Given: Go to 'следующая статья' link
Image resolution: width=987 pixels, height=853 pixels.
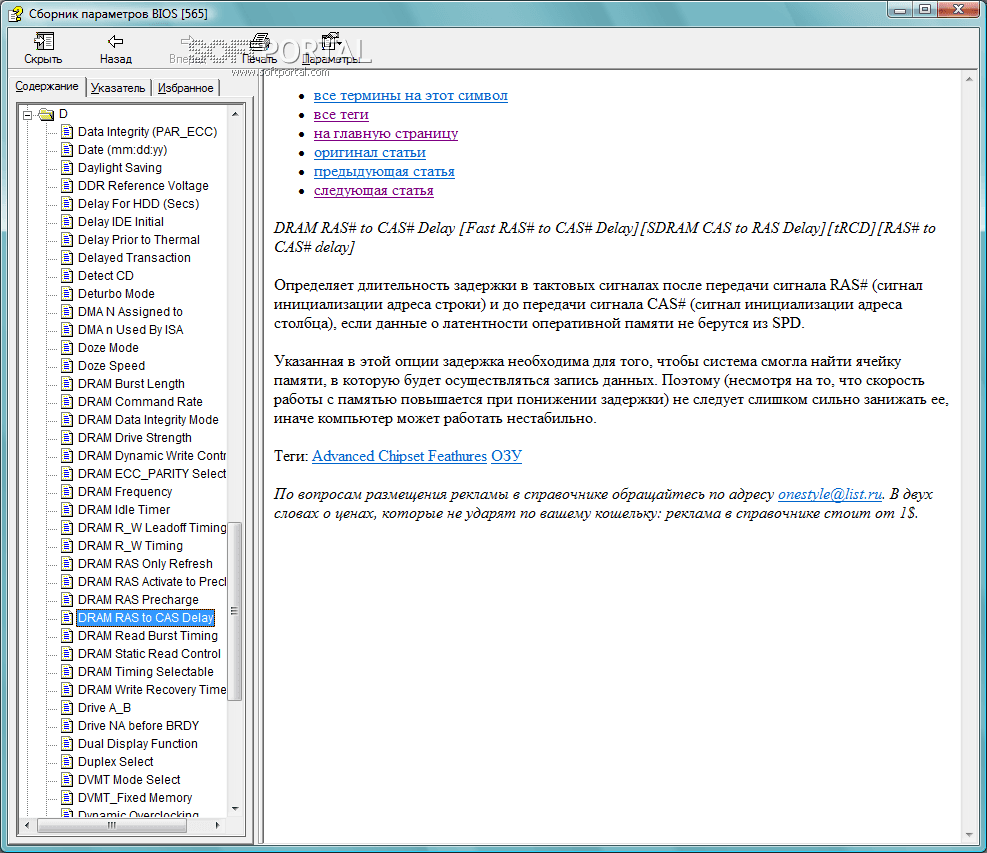Looking at the screenshot, I should point(373,190).
